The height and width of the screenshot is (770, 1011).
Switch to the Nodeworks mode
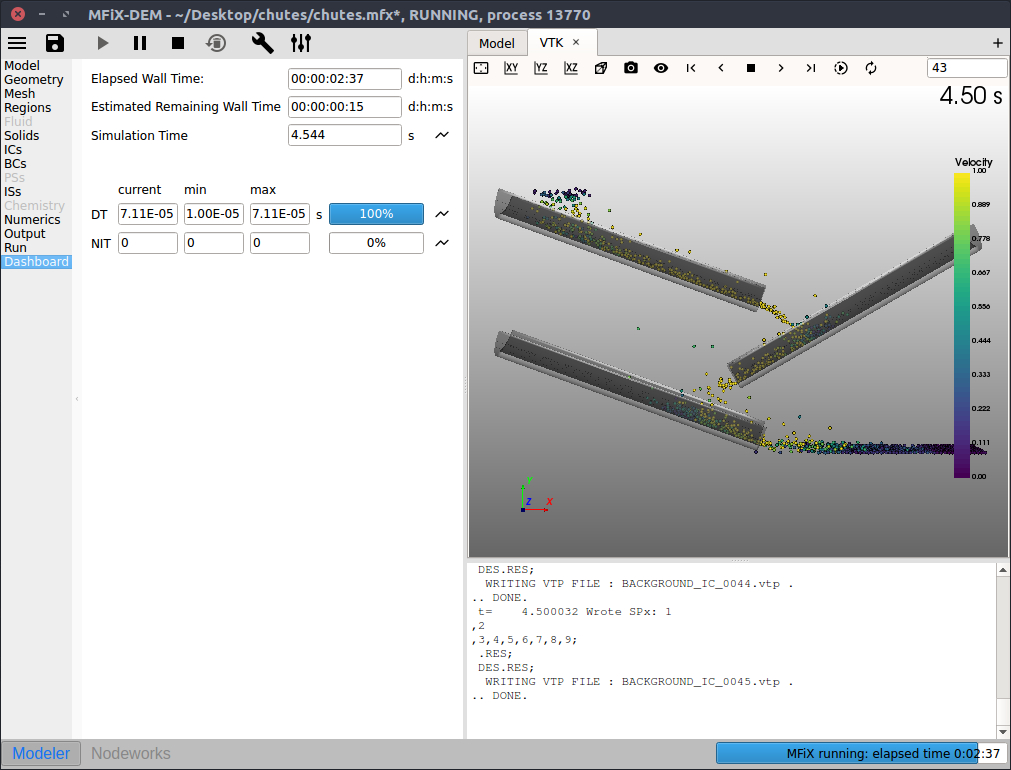pyautogui.click(x=131, y=754)
